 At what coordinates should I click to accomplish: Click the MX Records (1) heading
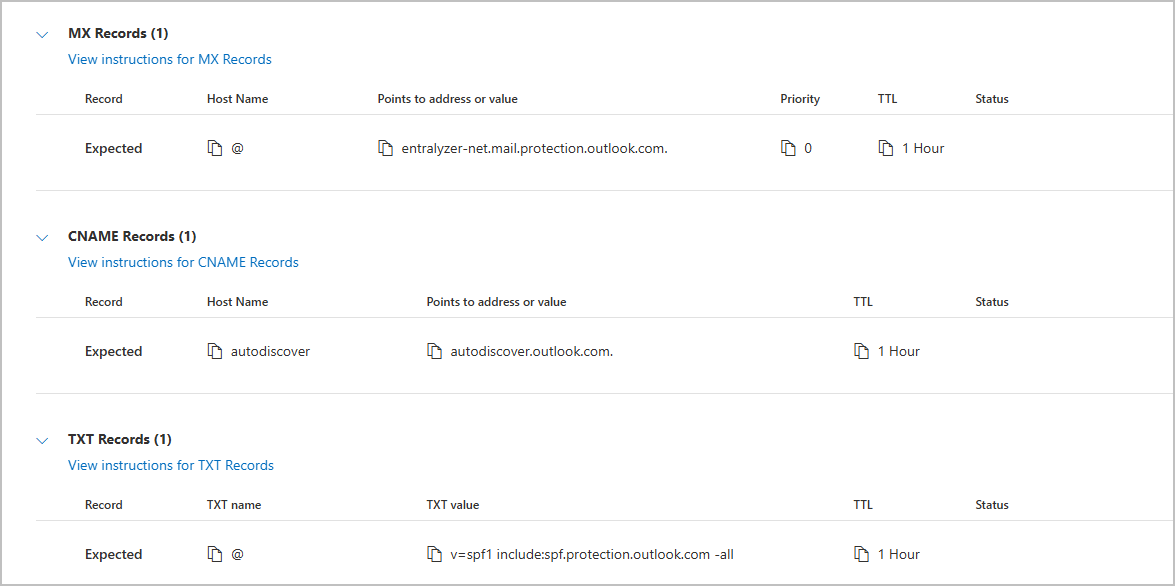pyautogui.click(x=119, y=33)
